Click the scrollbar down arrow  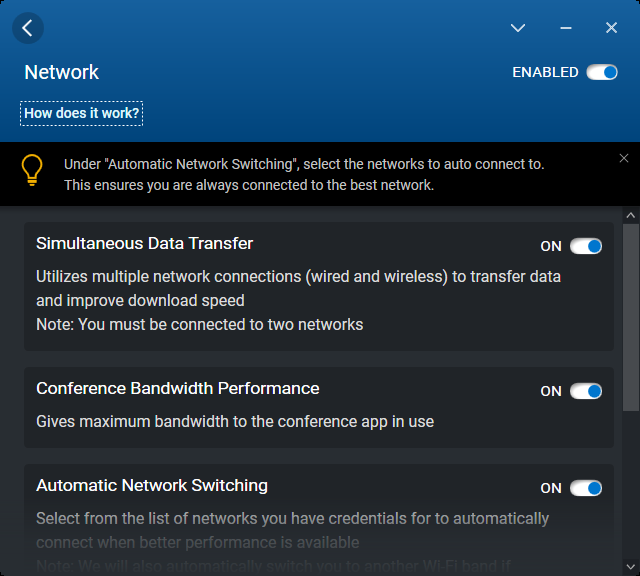click(630, 567)
